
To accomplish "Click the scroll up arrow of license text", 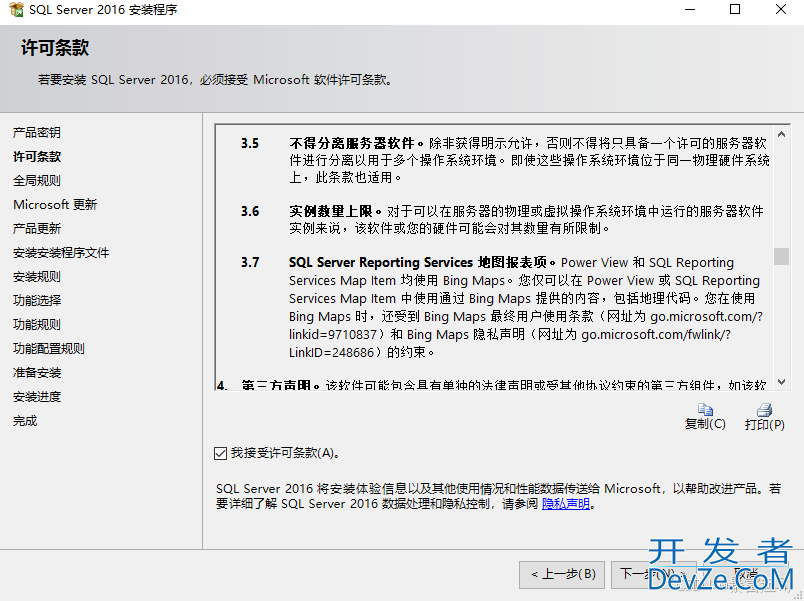I will coord(781,134).
